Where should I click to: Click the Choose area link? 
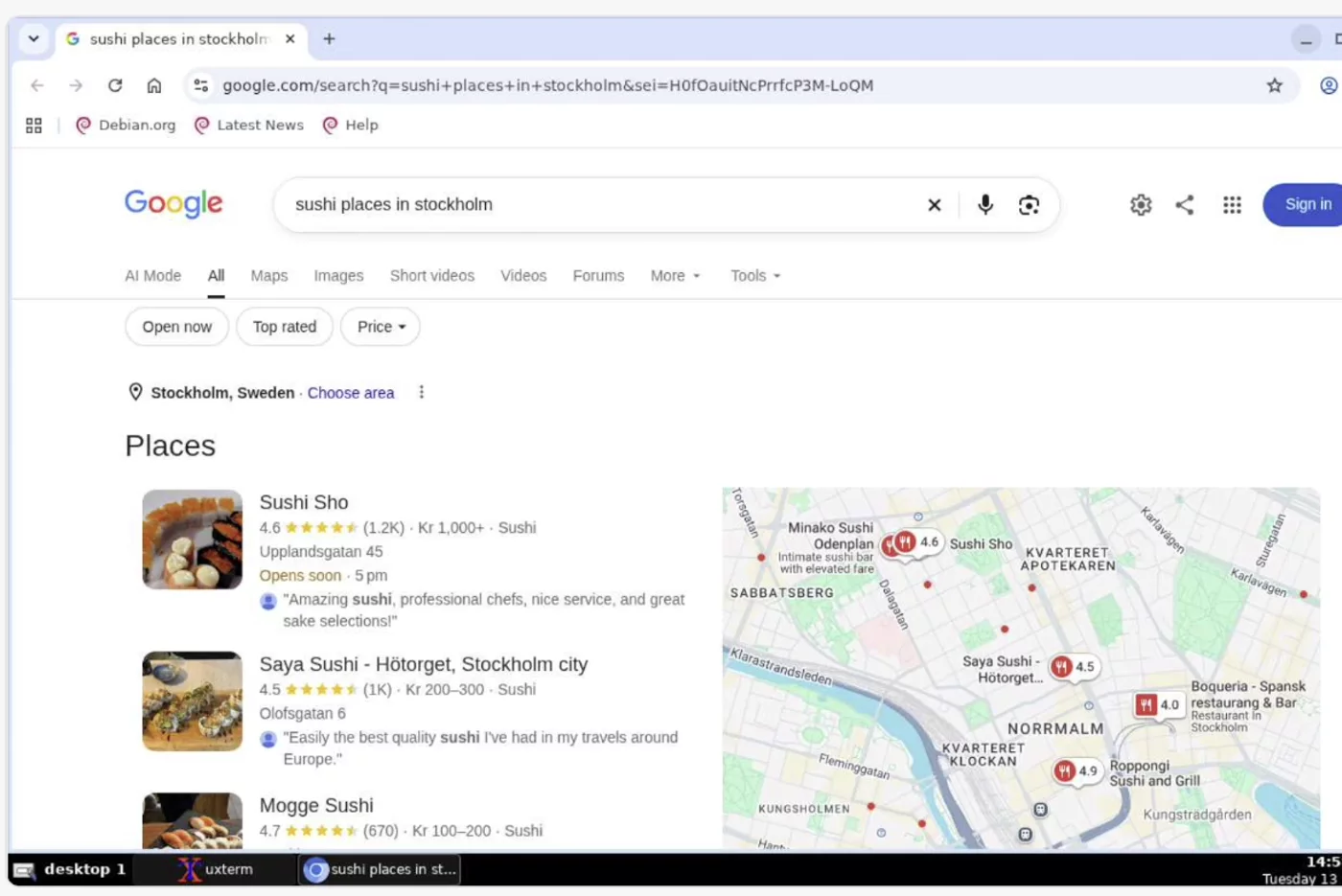click(351, 393)
